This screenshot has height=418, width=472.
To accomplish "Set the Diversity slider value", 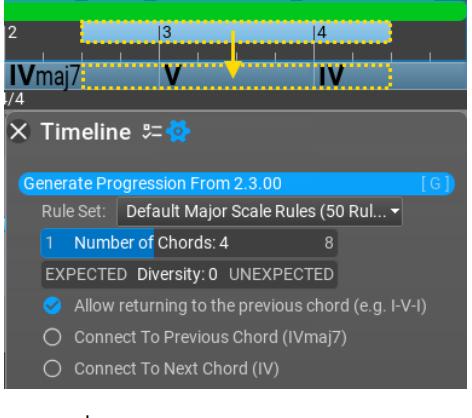I will [189, 274].
